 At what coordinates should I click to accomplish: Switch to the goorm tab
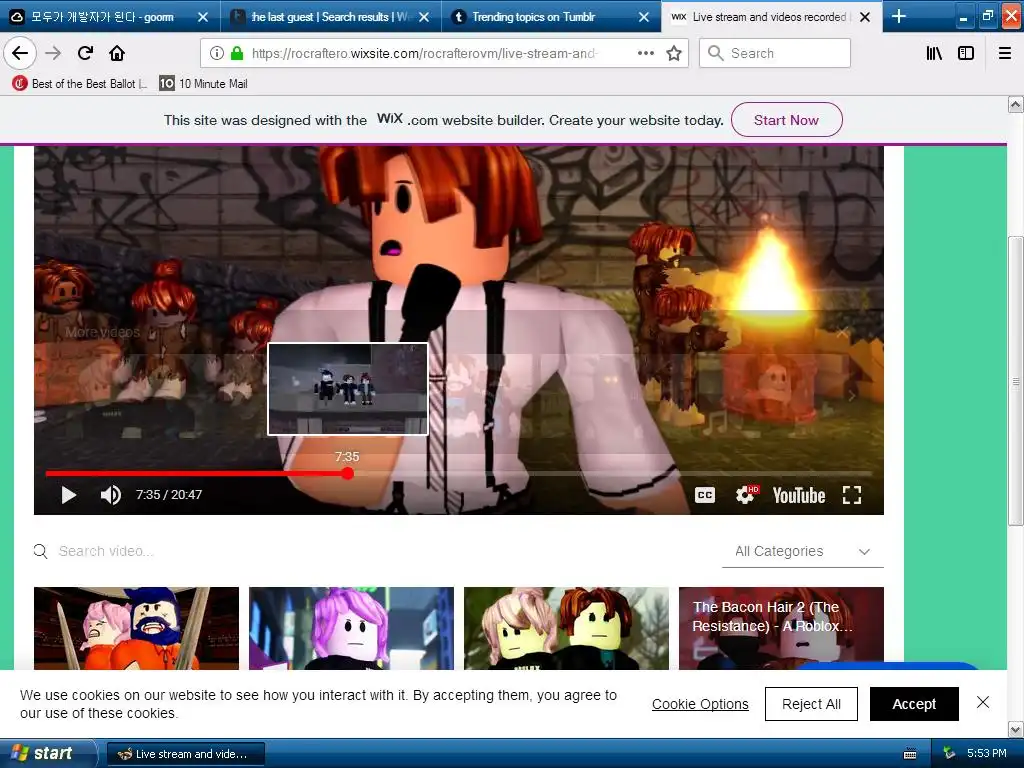coord(101,17)
